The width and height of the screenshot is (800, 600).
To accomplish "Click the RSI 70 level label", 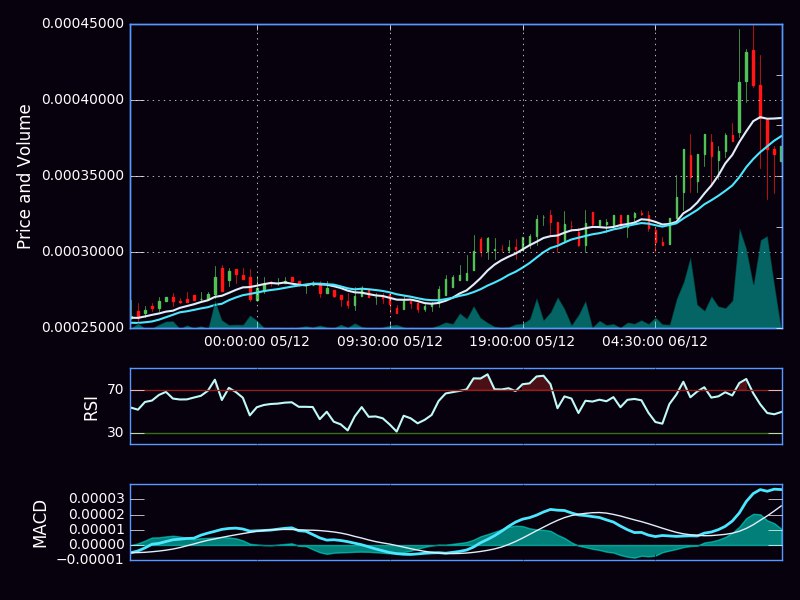I will [x=116, y=390].
